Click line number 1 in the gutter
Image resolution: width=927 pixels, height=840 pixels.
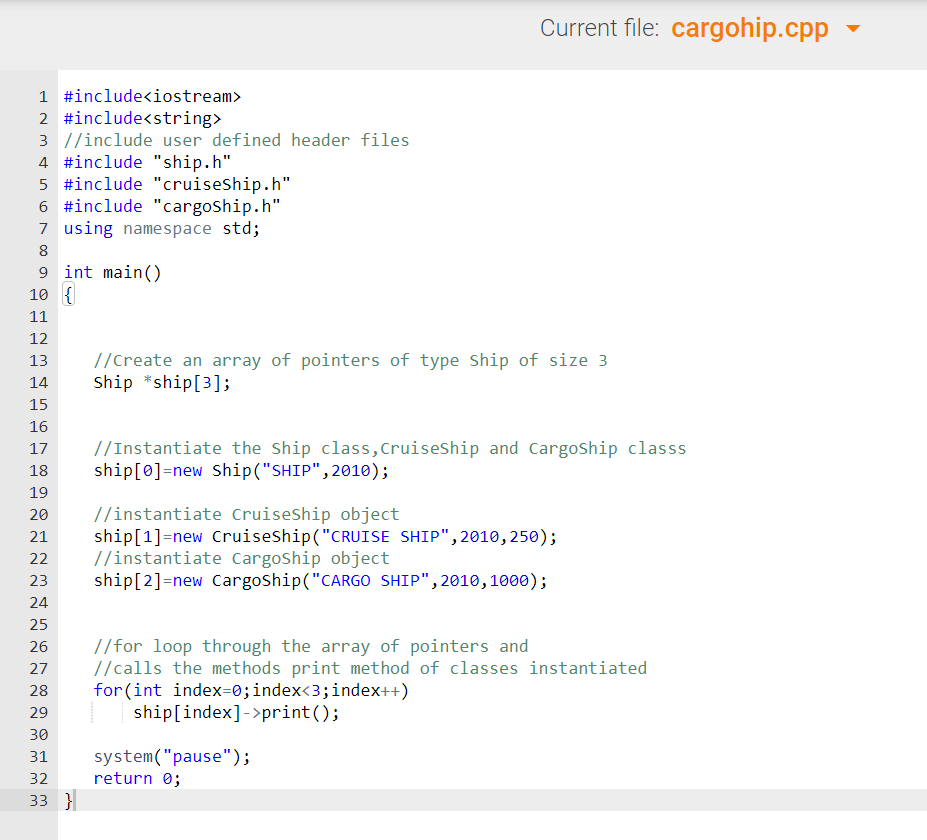(x=43, y=96)
